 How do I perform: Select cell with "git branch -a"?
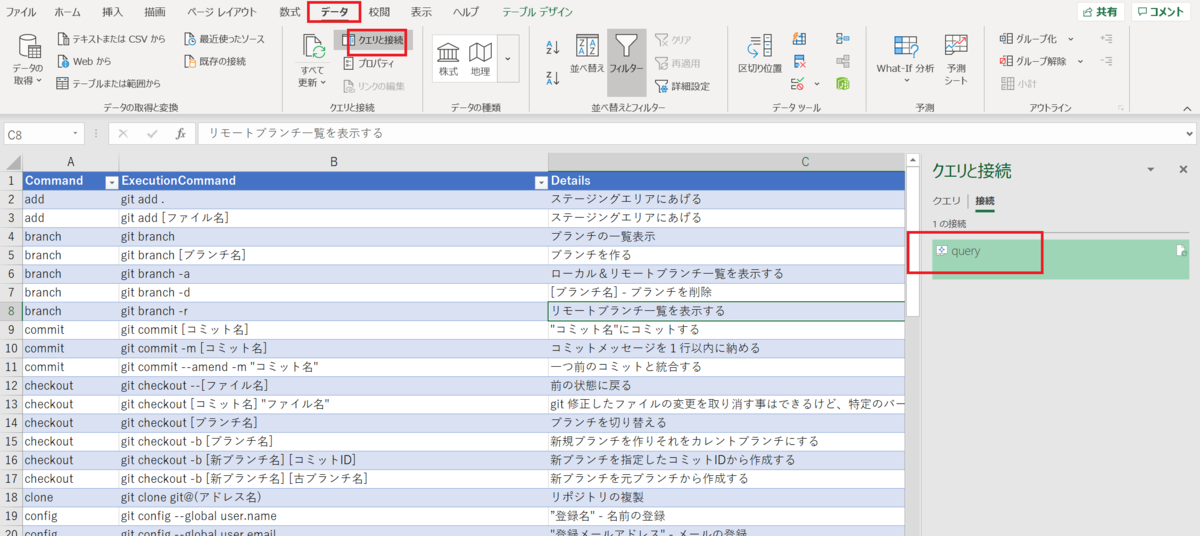(333, 273)
